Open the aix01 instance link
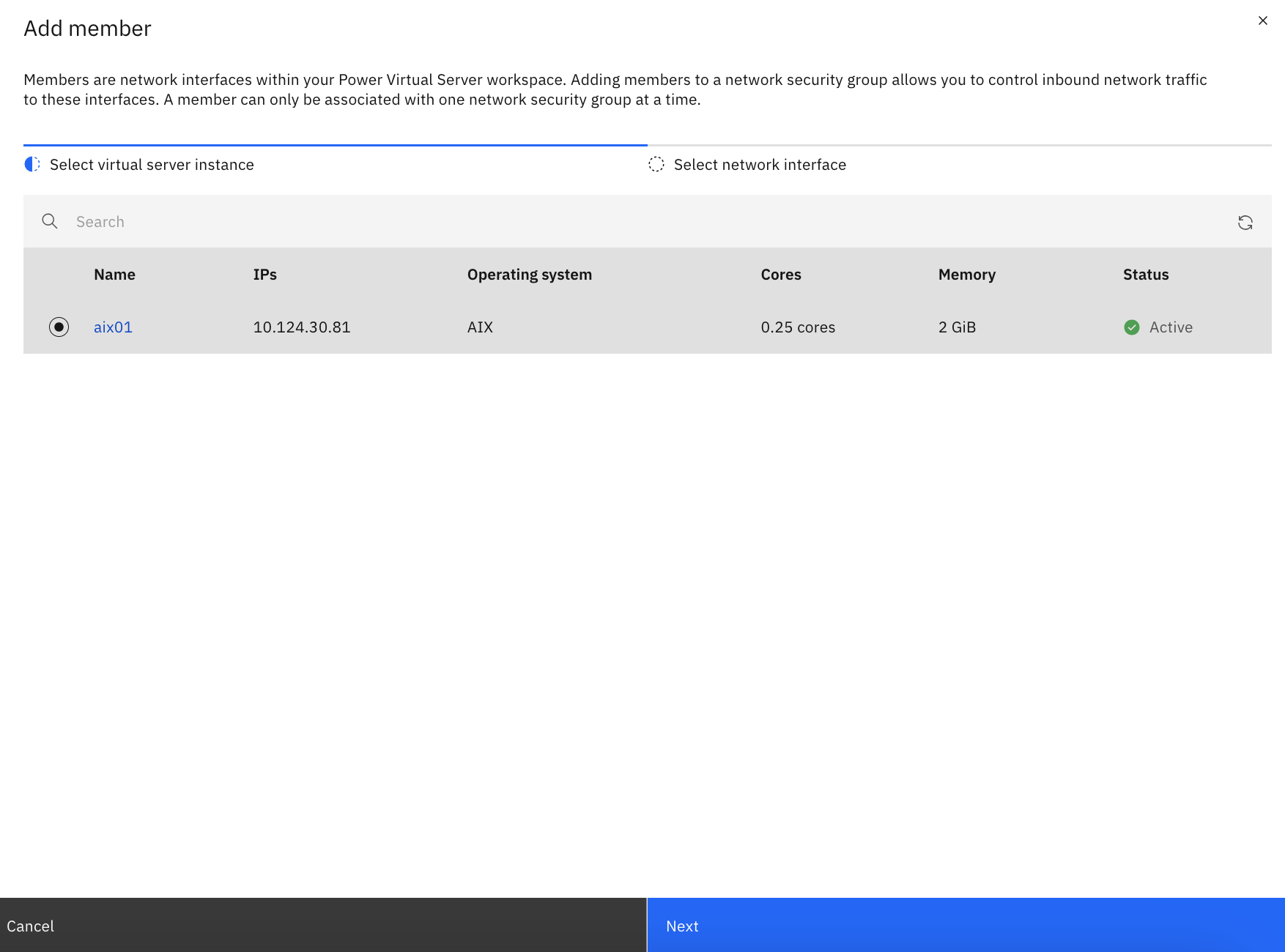Viewport: 1285px width, 952px height. point(113,327)
